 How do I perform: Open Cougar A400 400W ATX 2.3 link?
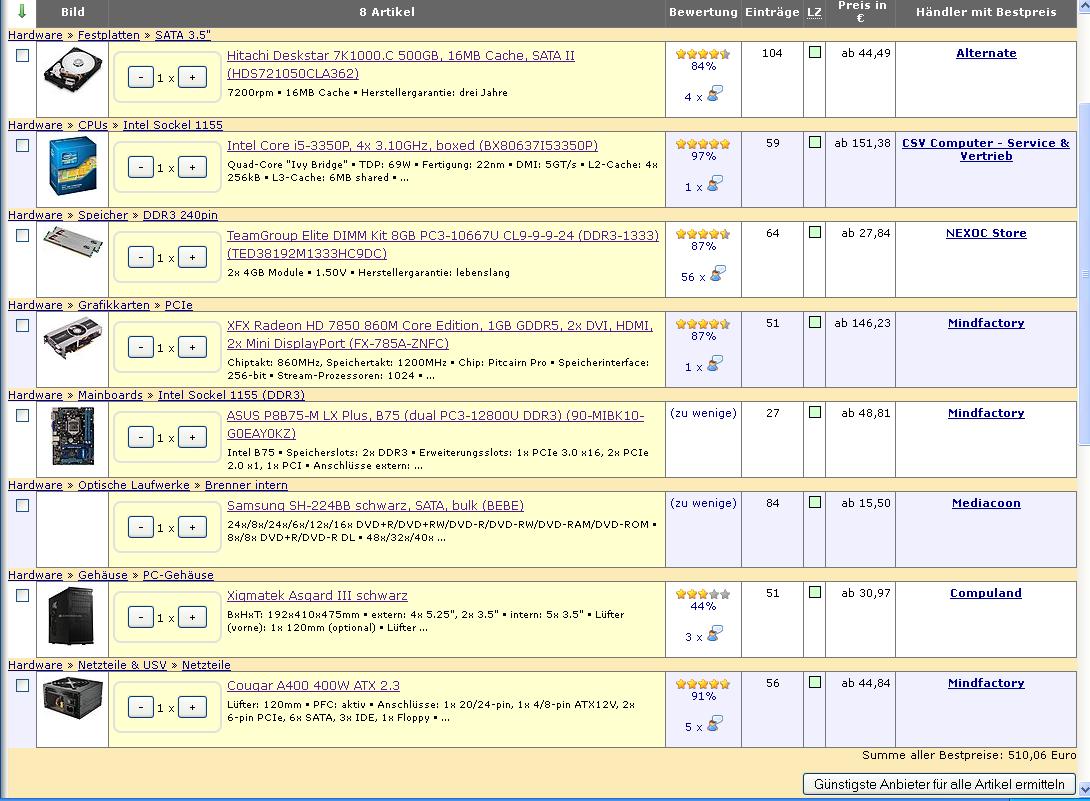pyautogui.click(x=313, y=686)
